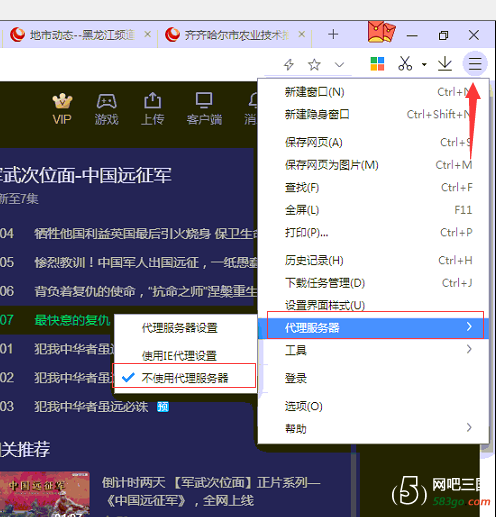Select 使用IE代理设置 option
This screenshot has height=517, width=496.
[x=186, y=356]
